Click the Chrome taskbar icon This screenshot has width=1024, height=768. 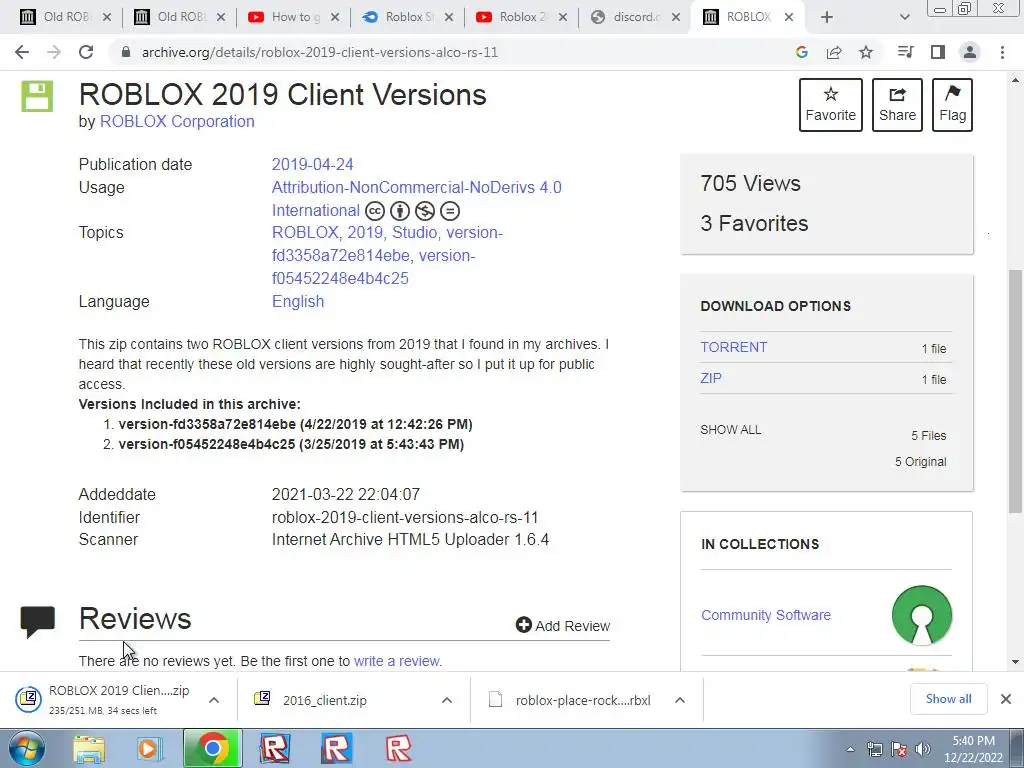pos(213,748)
